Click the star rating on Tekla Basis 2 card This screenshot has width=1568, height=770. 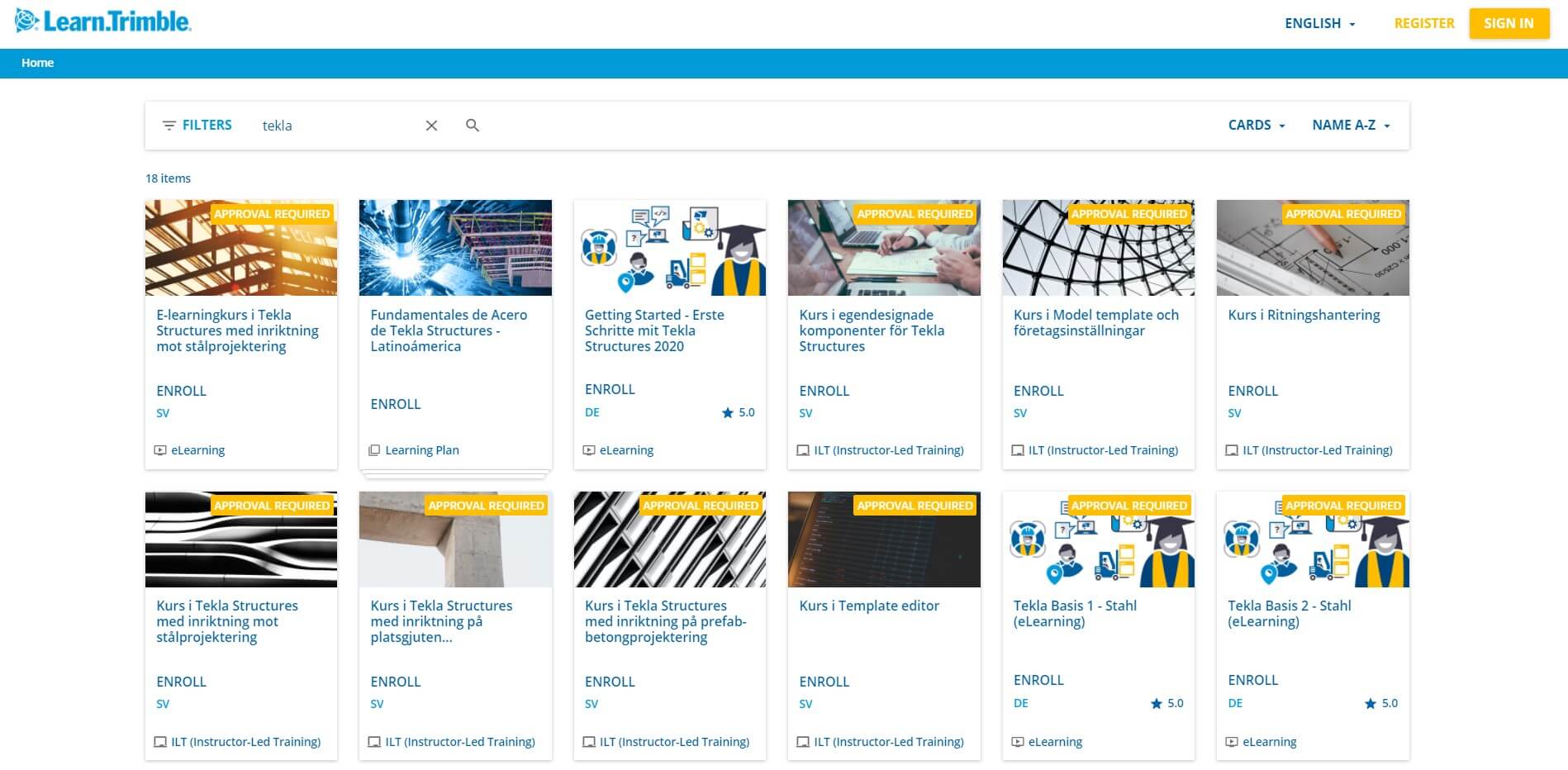coord(1381,703)
